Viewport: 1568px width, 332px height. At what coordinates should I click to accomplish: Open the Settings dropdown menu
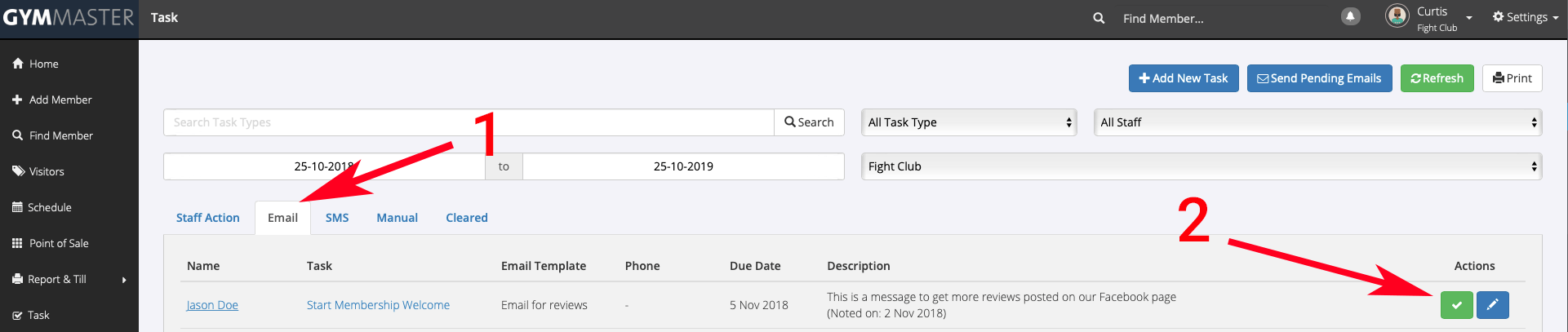[1525, 17]
